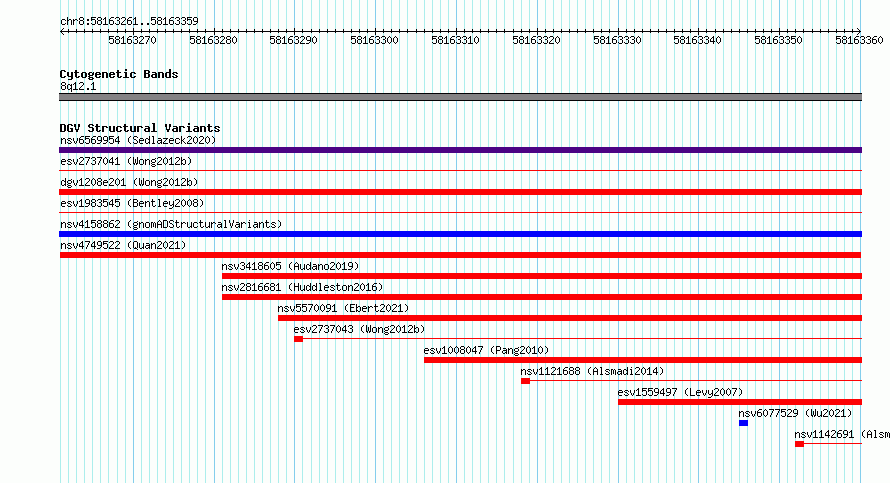Click ruler position 58163300
The height and width of the screenshot is (483, 890).
click(375, 40)
